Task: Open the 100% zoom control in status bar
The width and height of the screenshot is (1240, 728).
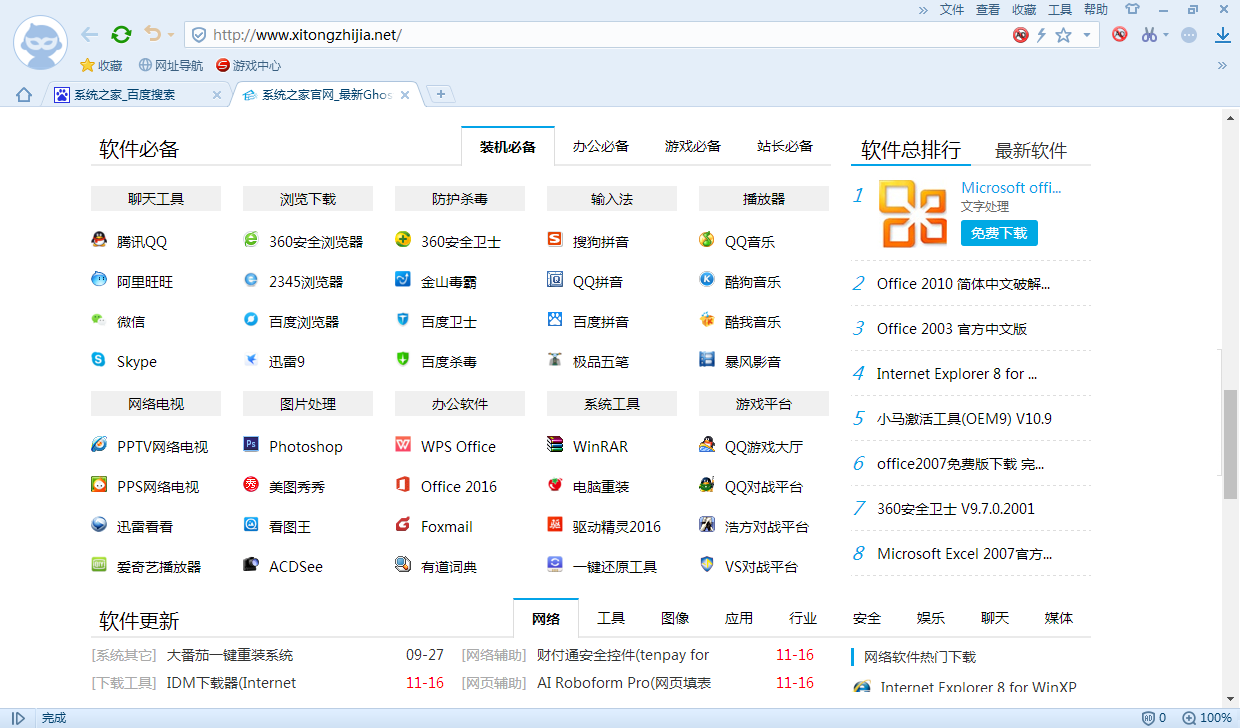Action: tap(1207, 718)
